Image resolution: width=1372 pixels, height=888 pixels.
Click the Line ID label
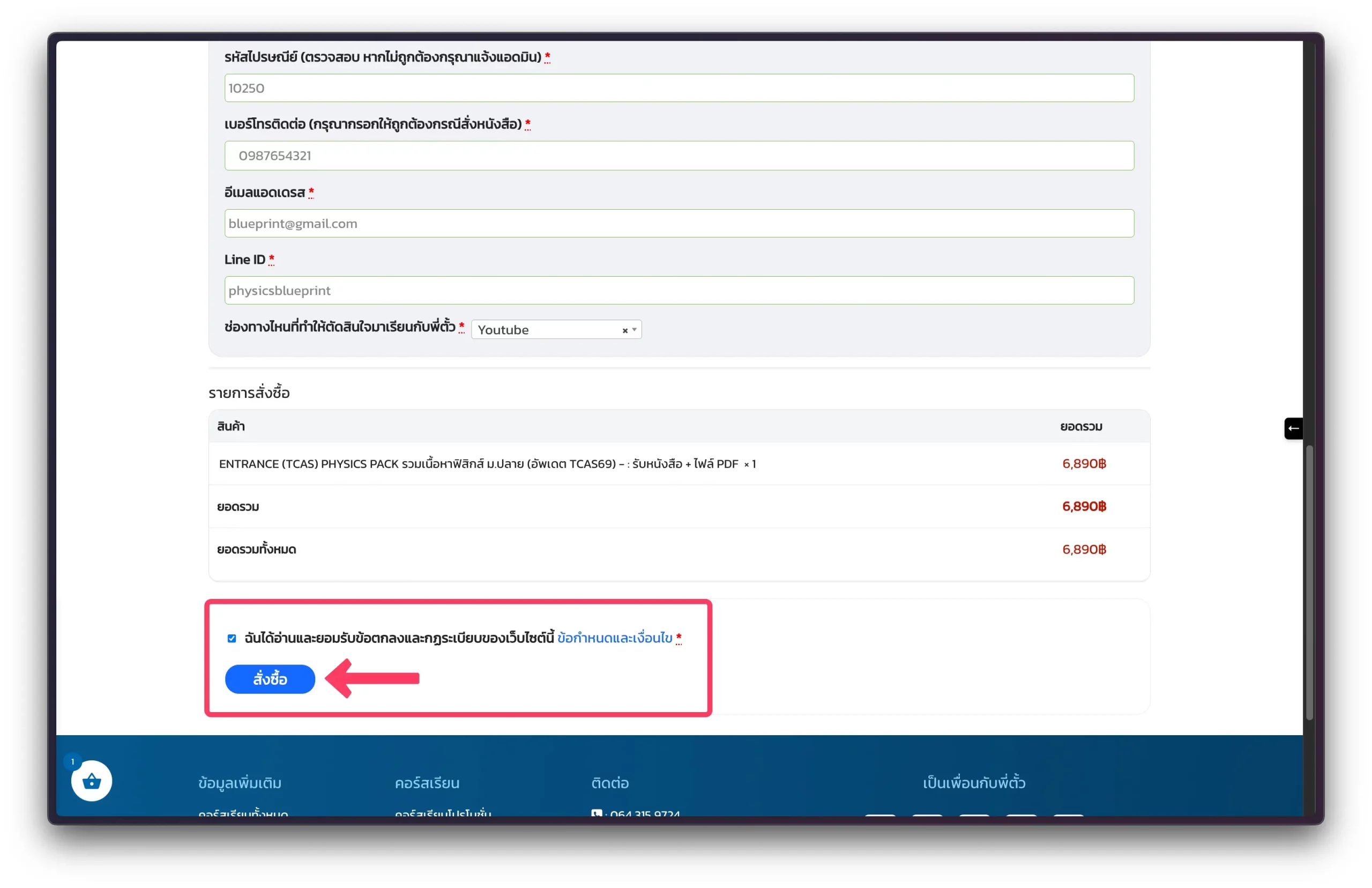coord(245,260)
